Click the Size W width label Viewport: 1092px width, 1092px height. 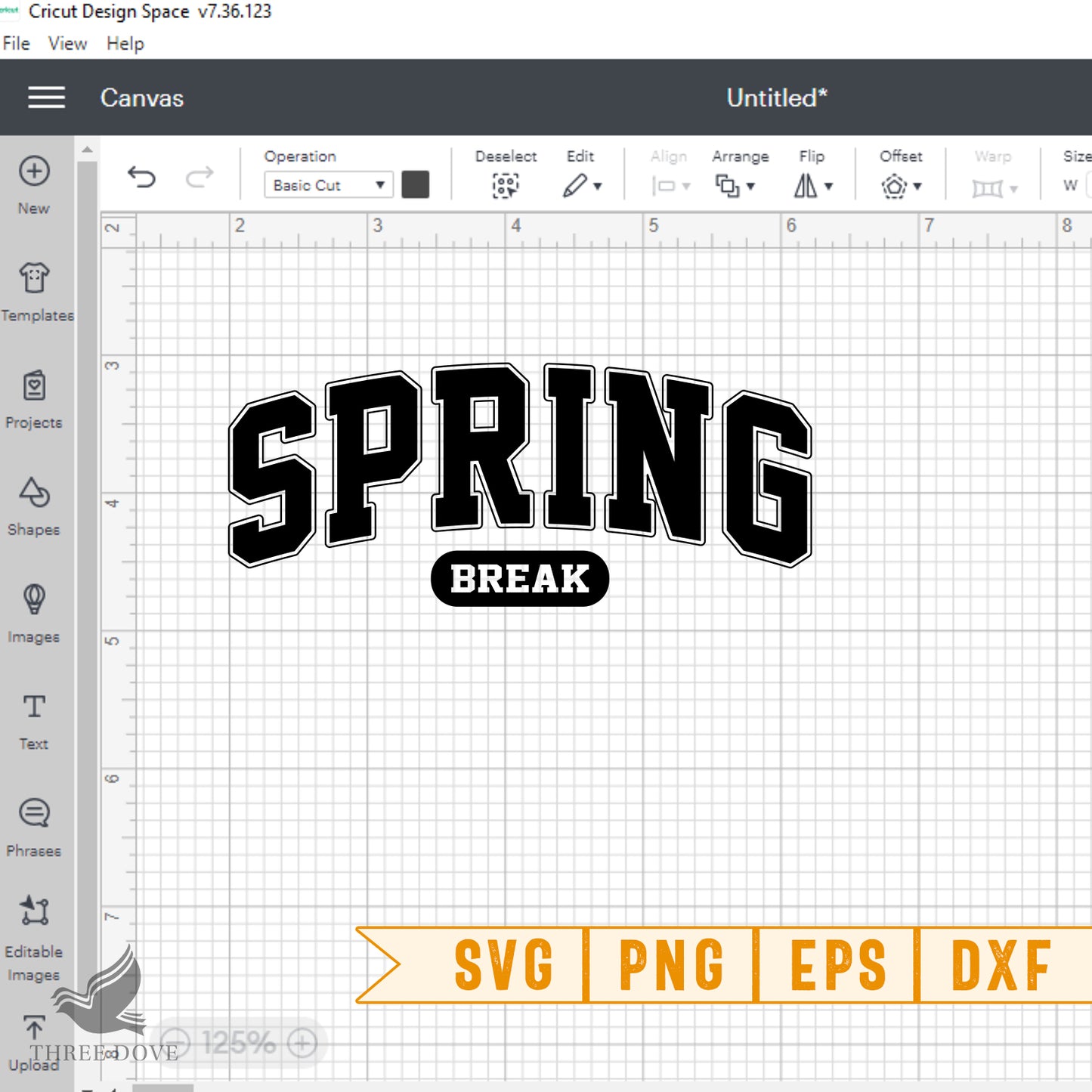coord(1070,185)
